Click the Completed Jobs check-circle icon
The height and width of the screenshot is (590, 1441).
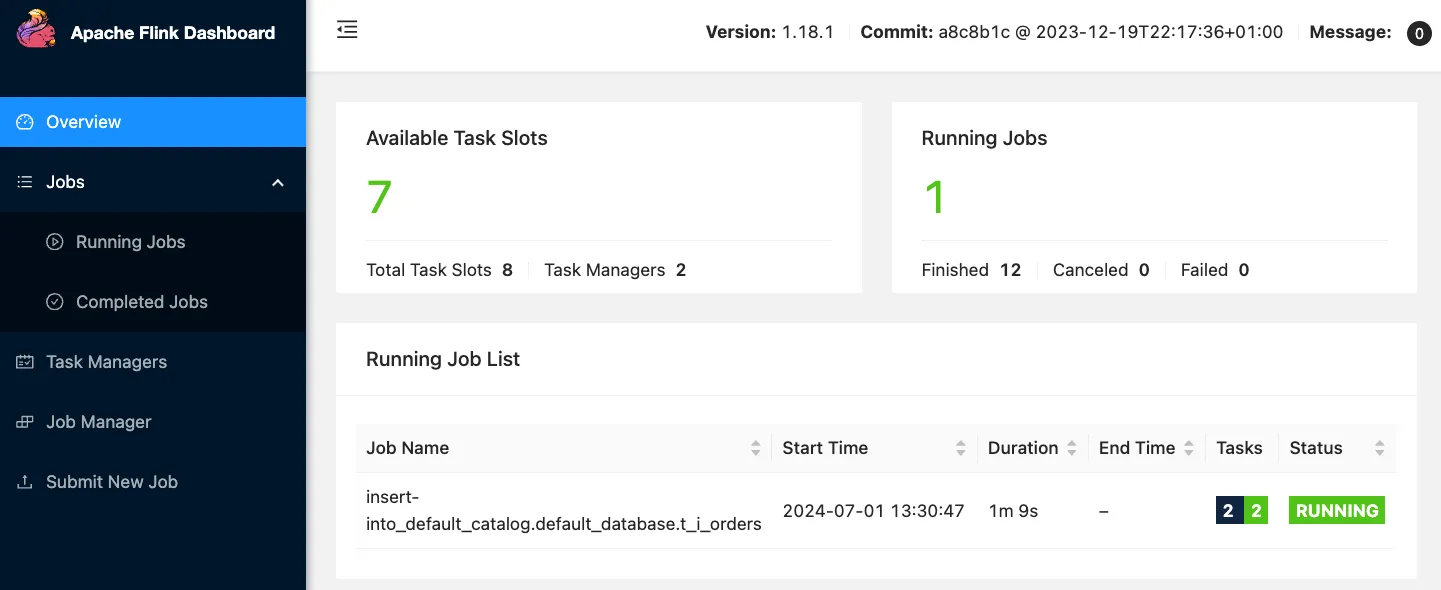coord(56,302)
